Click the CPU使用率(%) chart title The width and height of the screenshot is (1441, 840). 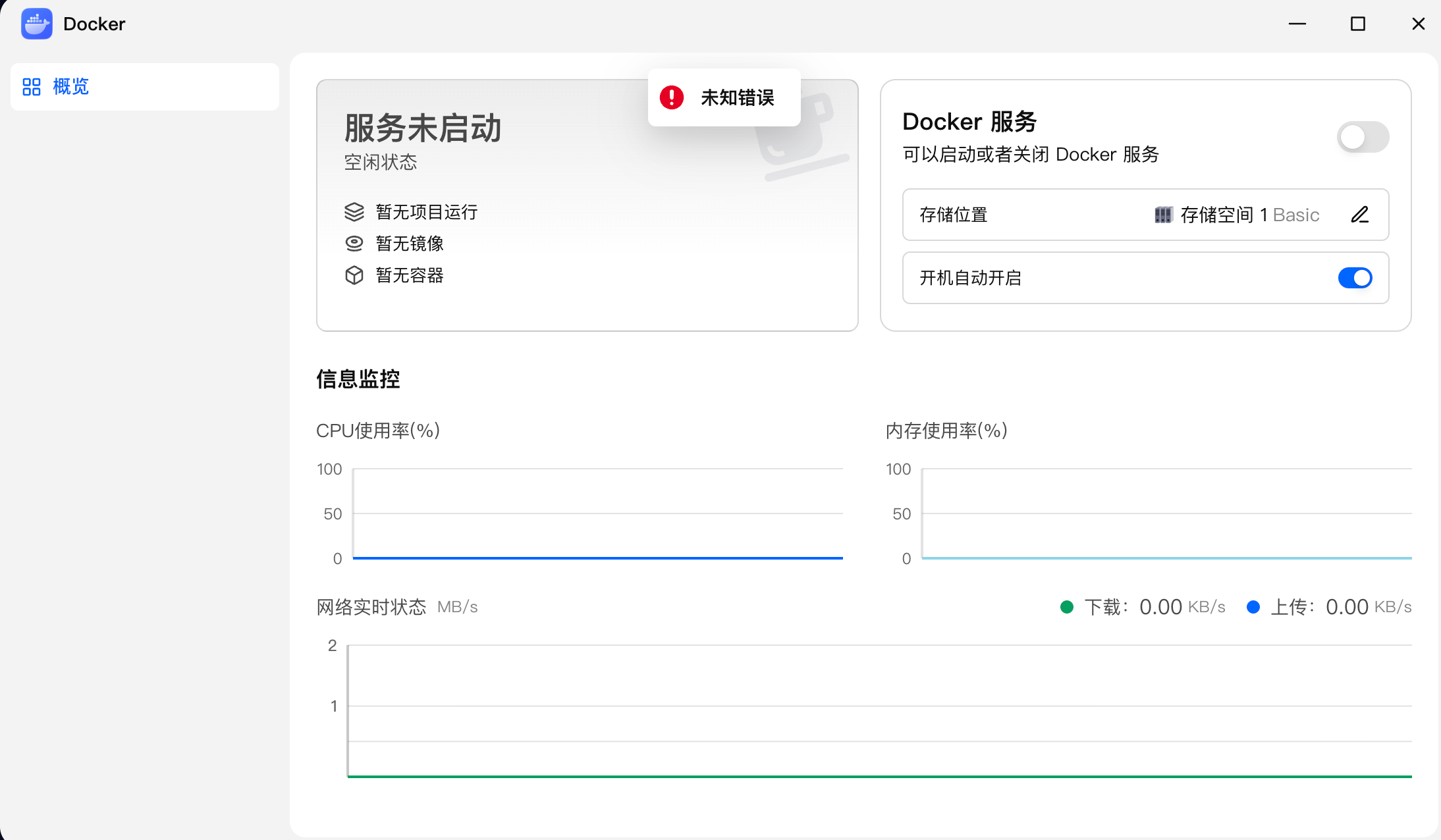(x=378, y=431)
